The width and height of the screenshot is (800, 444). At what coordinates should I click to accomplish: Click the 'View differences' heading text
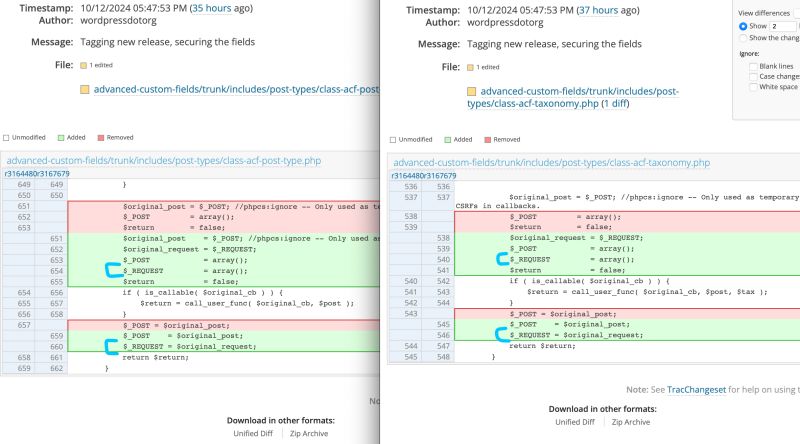point(764,13)
